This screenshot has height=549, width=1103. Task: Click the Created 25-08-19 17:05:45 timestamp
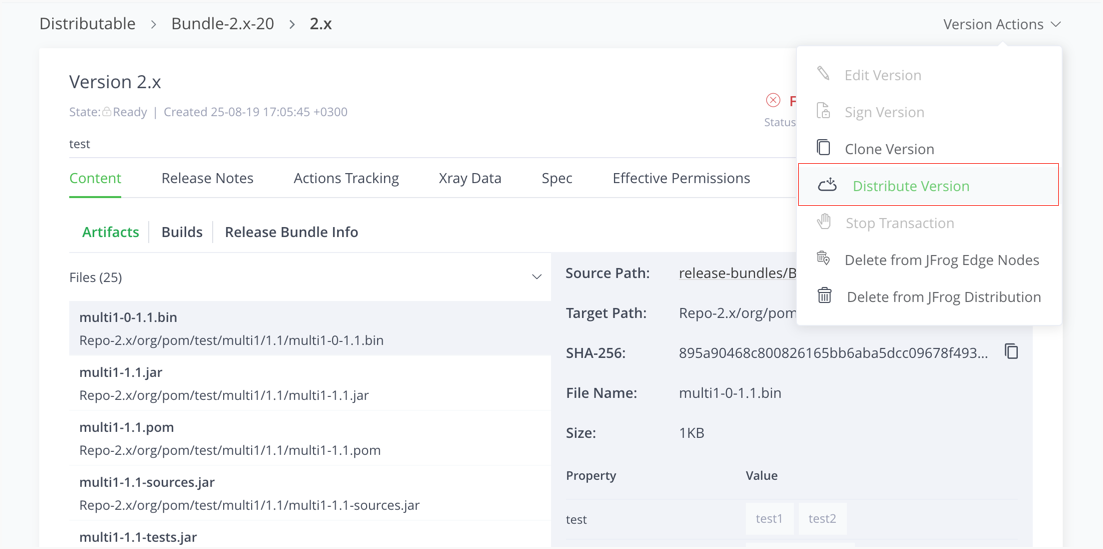pyautogui.click(x=255, y=112)
